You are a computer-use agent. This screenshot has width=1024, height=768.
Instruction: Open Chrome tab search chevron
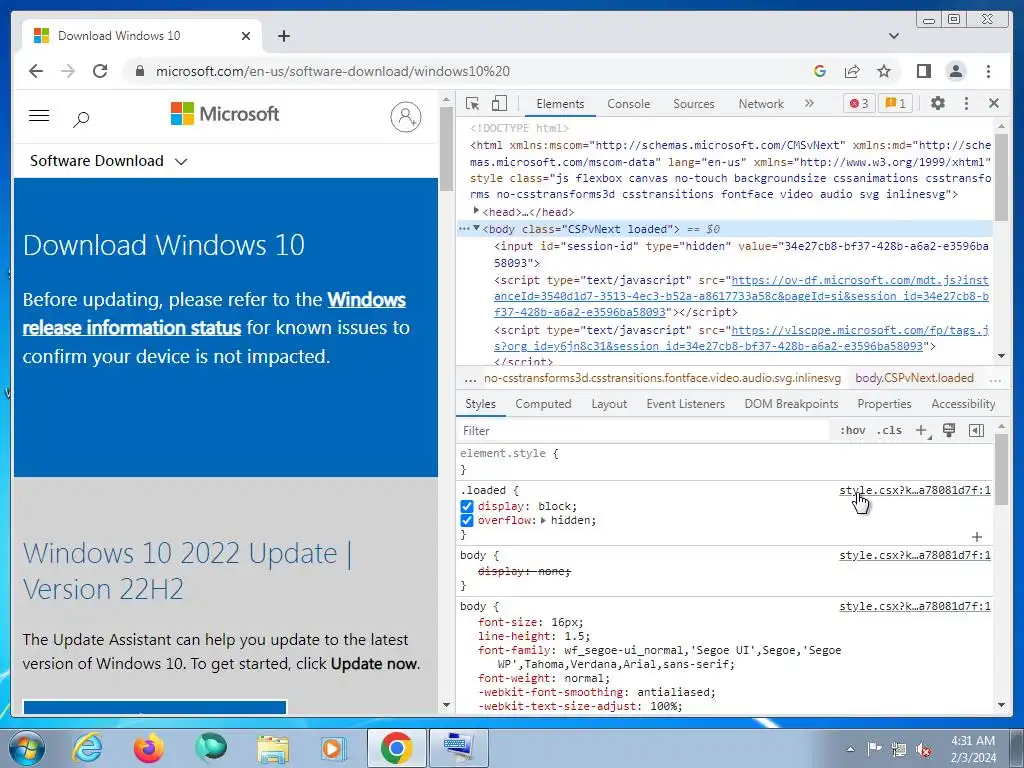[x=894, y=36]
